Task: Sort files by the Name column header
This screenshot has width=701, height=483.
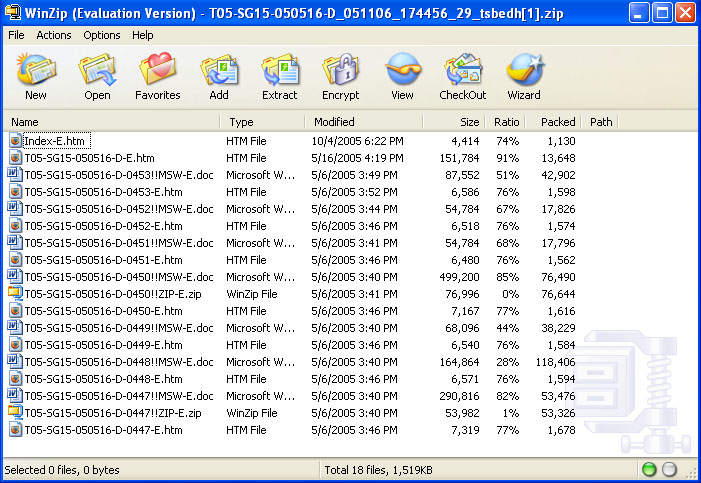Action: (x=112, y=122)
